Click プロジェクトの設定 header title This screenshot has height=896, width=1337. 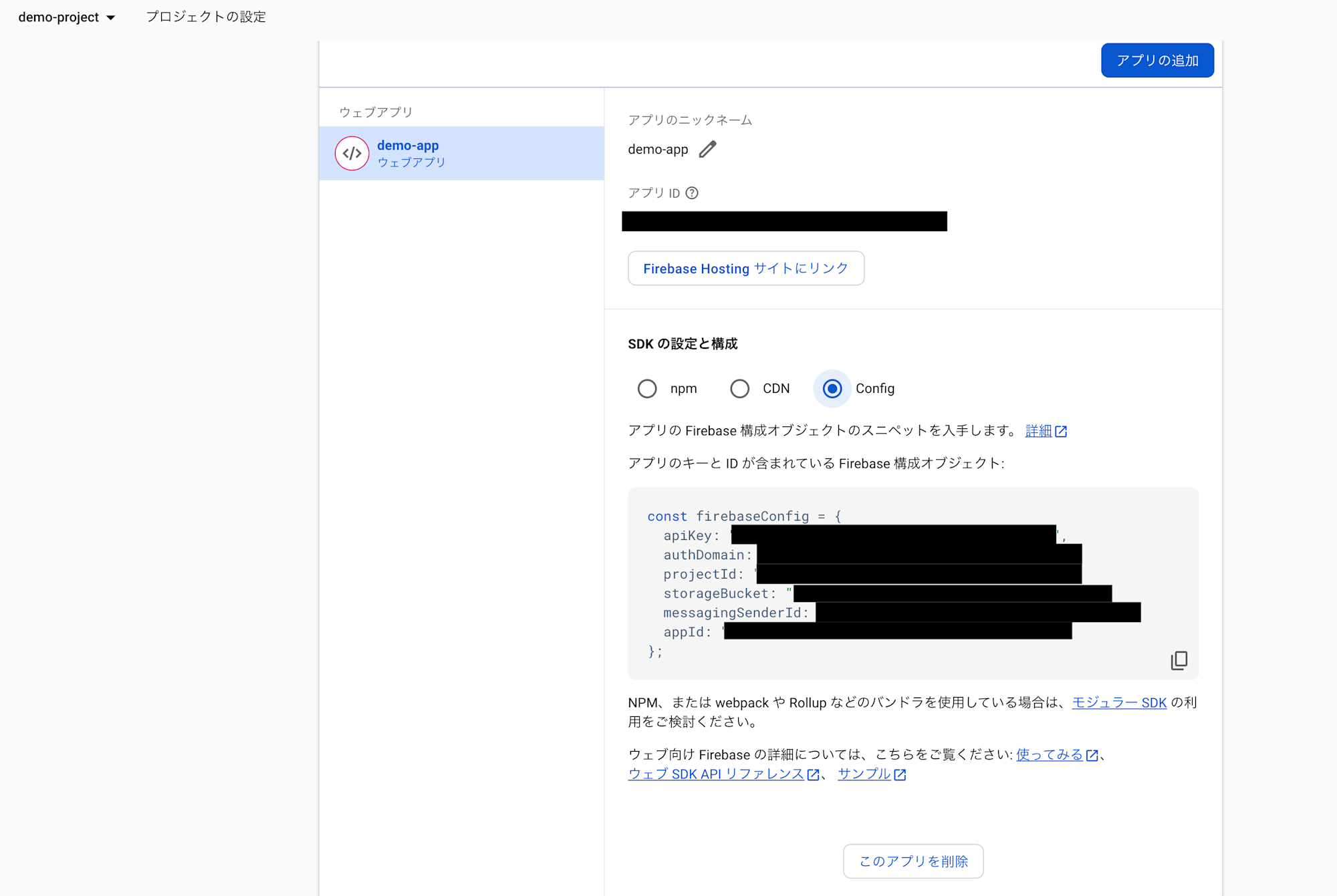coord(206,17)
